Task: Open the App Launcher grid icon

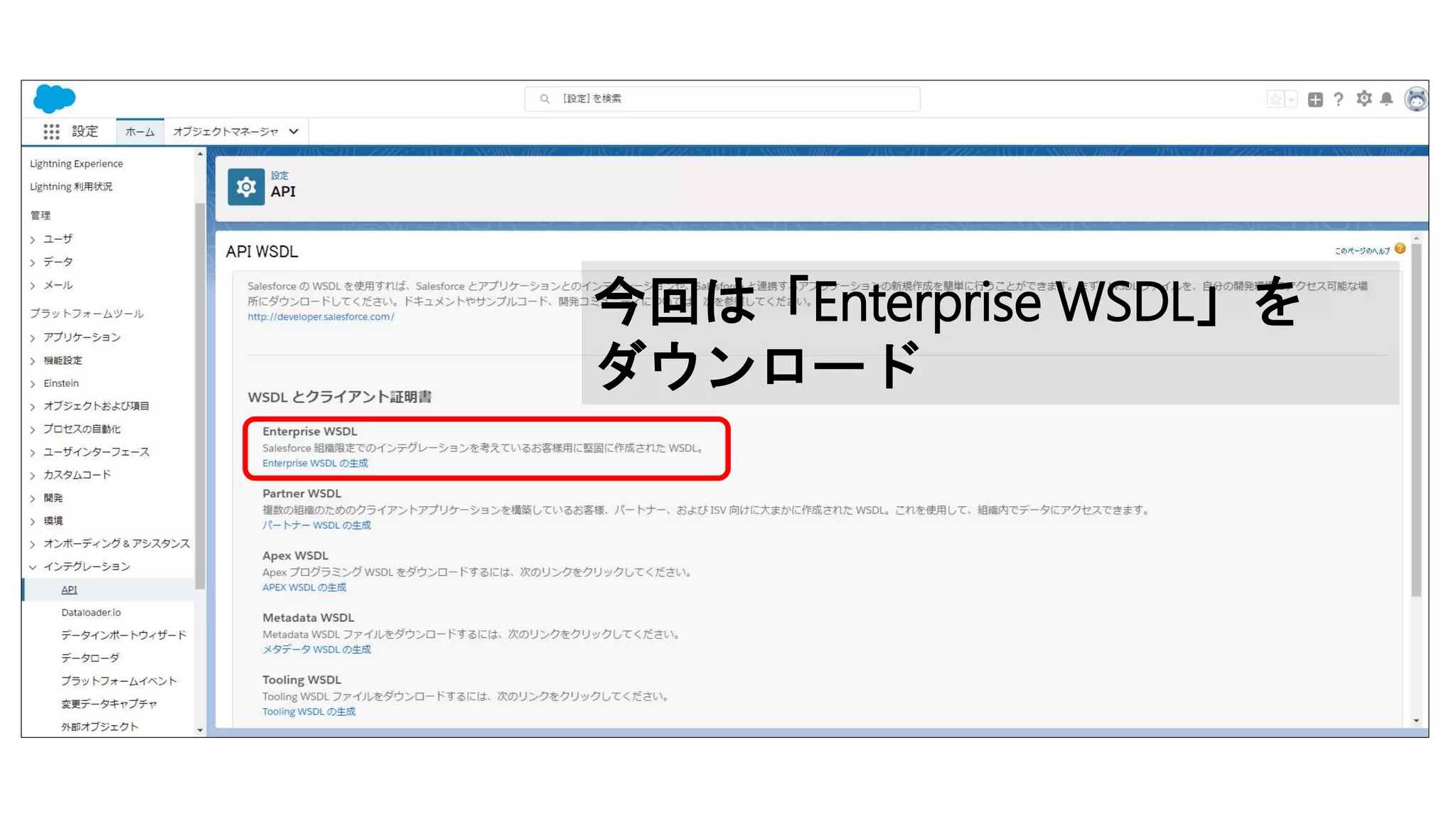Action: click(x=51, y=132)
